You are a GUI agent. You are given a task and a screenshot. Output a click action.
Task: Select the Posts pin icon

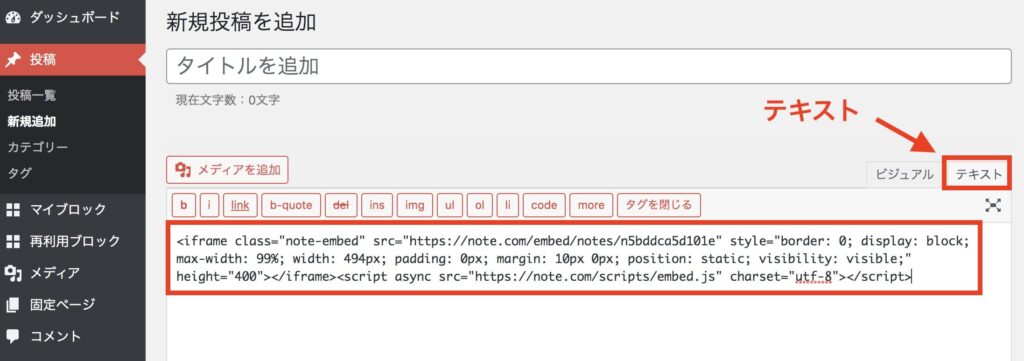(13, 60)
